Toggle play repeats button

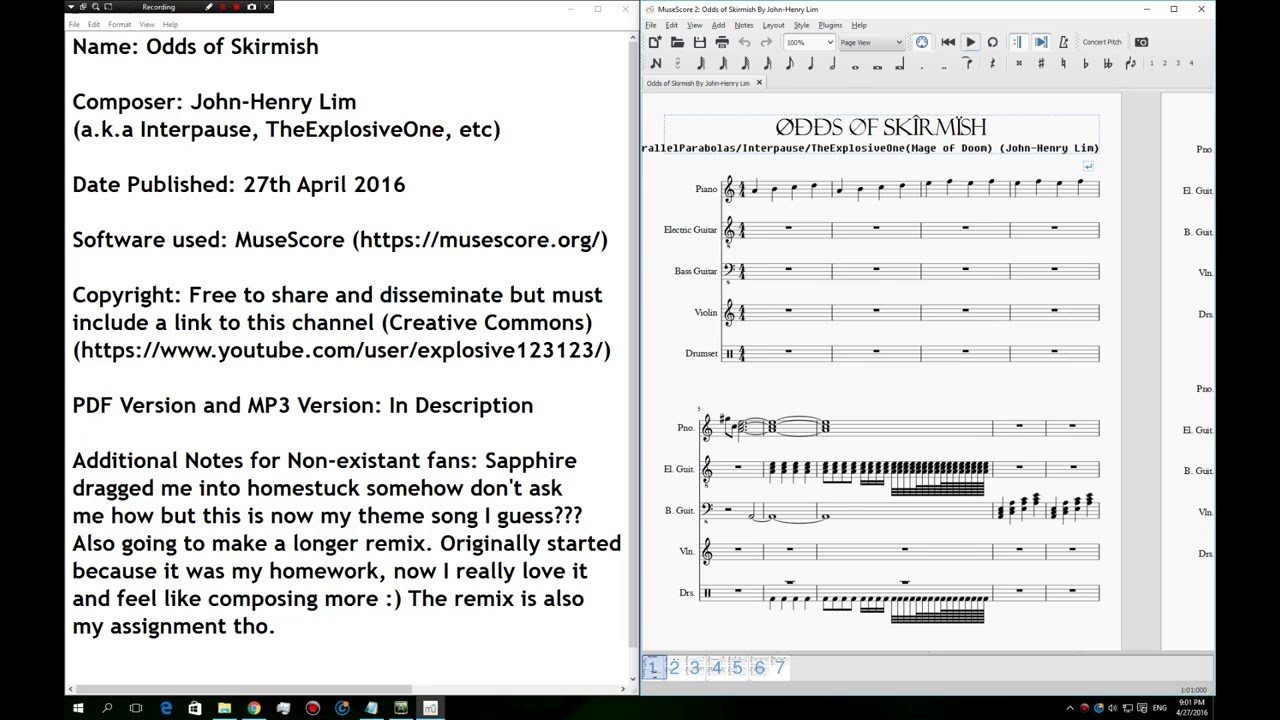pos(1018,42)
